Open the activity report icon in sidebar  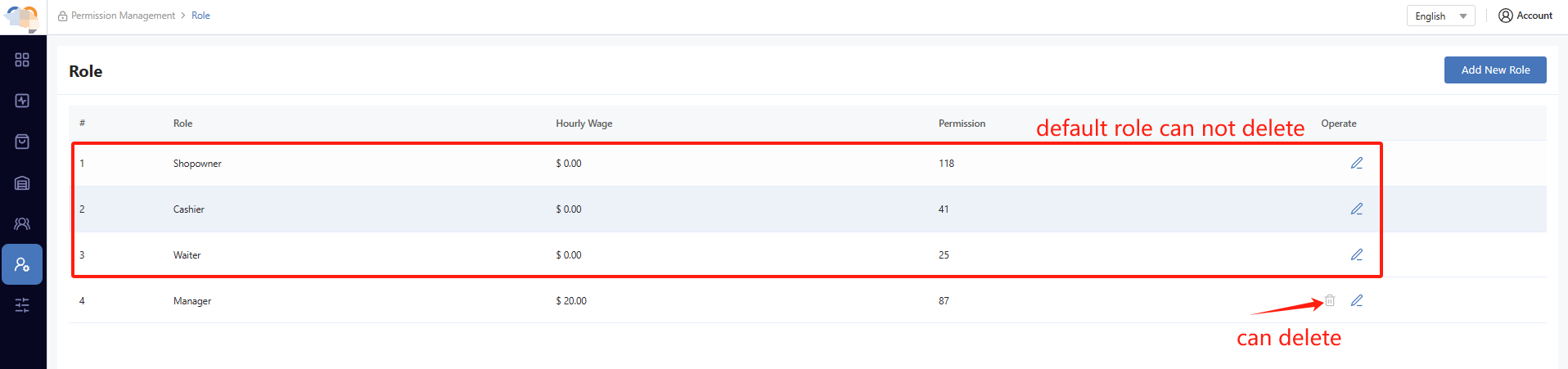pos(22,101)
